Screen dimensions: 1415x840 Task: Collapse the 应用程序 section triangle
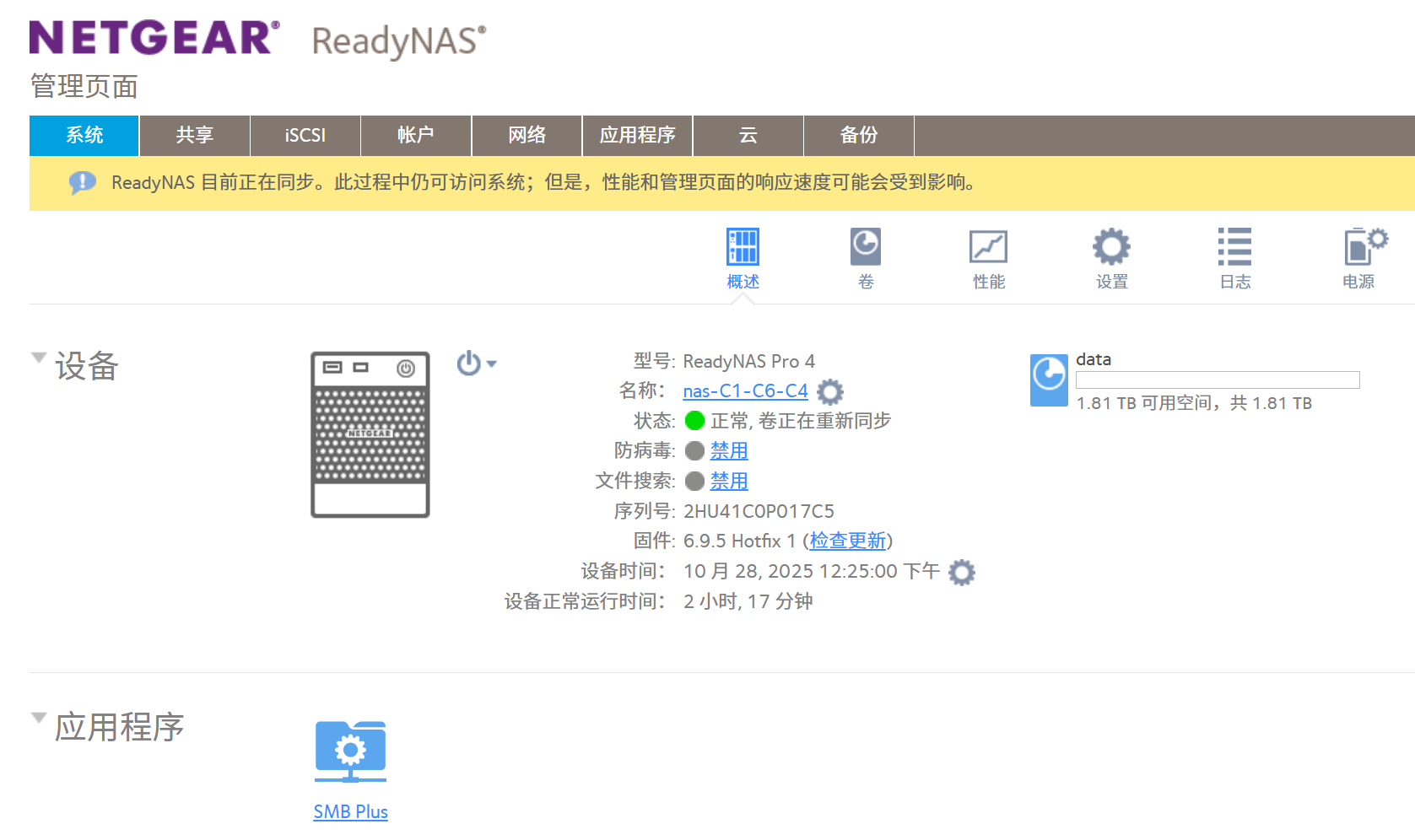coord(39,718)
